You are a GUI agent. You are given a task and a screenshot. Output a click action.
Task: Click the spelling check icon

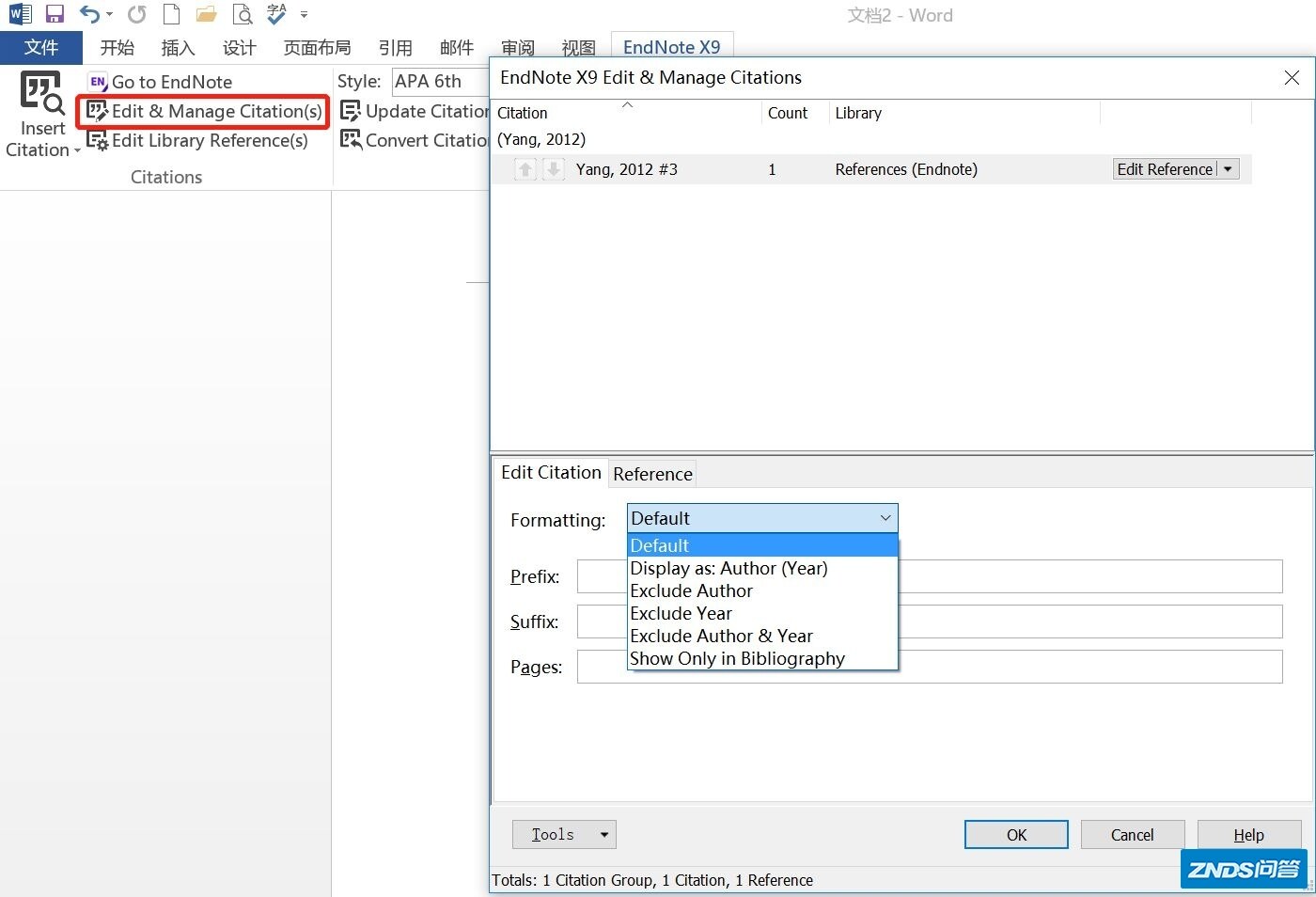pyautogui.click(x=276, y=13)
